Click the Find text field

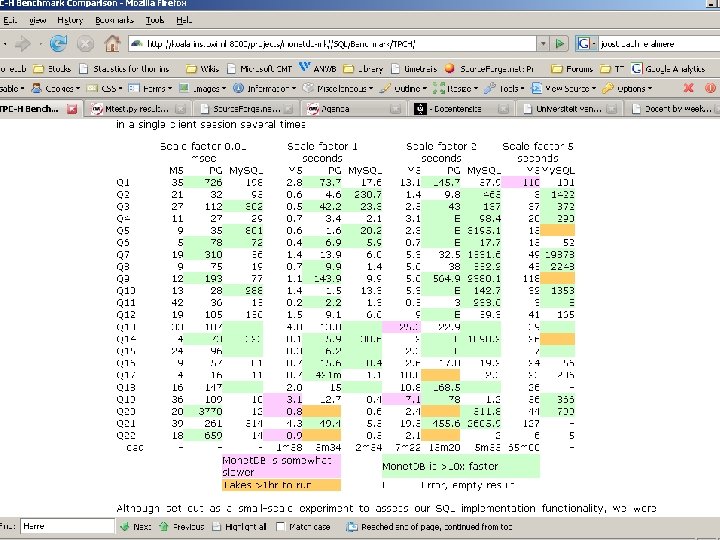pos(67,526)
